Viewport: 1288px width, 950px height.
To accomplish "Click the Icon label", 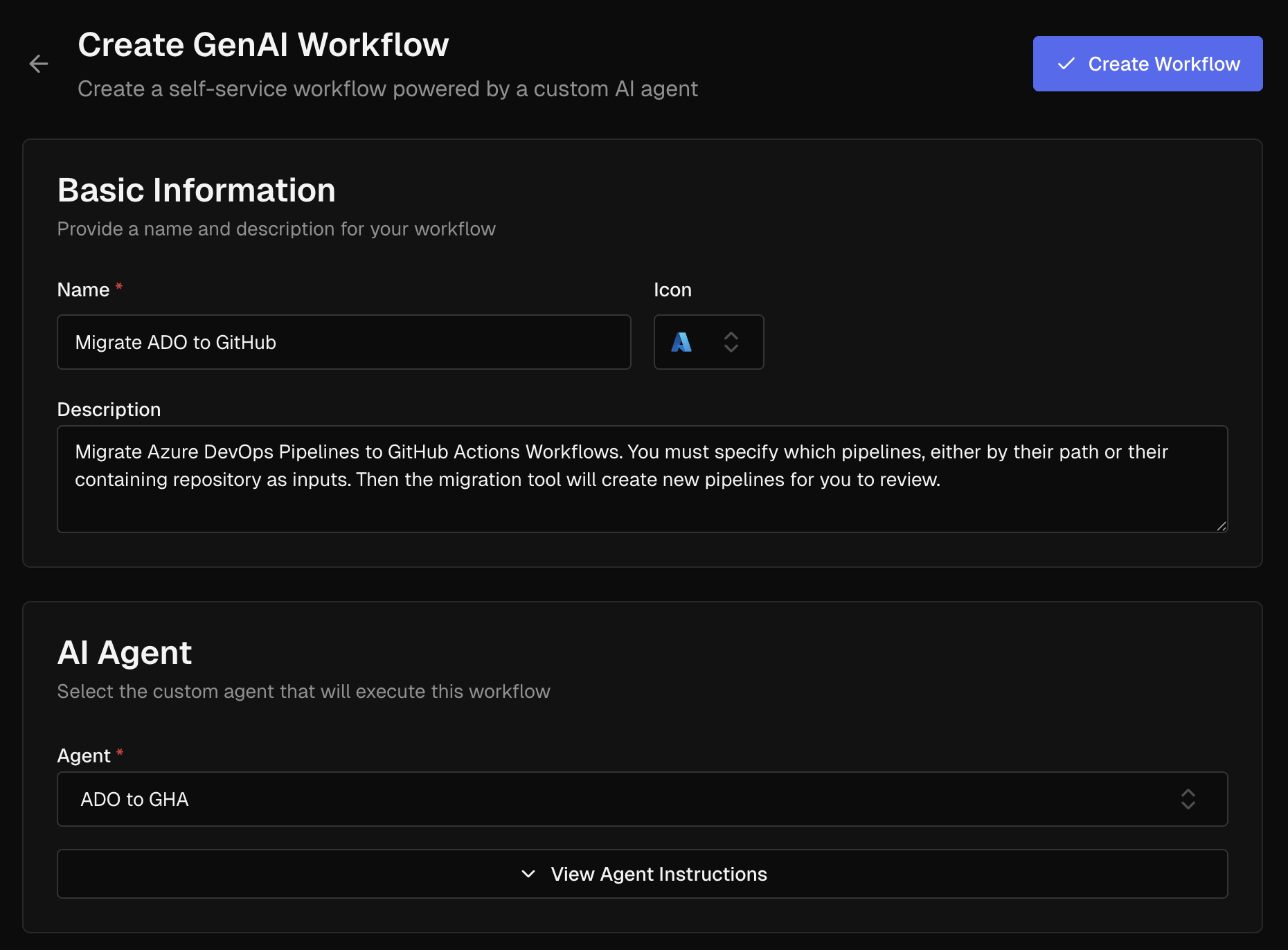I will point(672,289).
